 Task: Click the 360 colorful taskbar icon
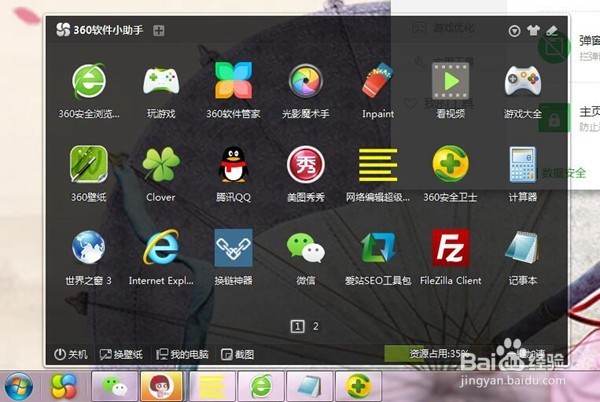(x=64, y=386)
